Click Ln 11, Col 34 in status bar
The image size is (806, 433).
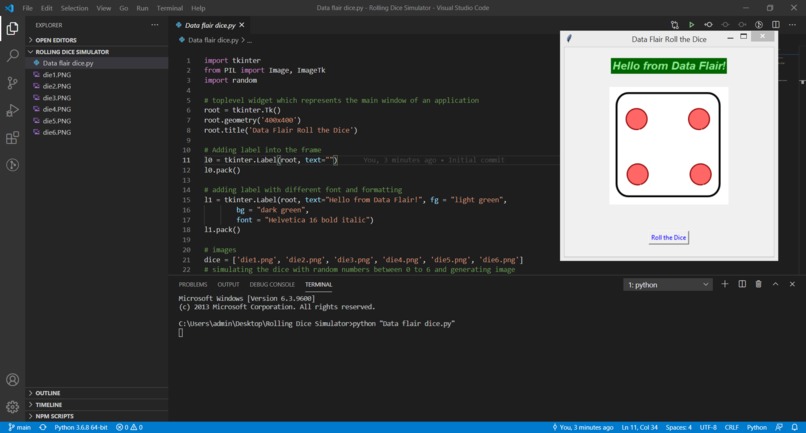639,427
